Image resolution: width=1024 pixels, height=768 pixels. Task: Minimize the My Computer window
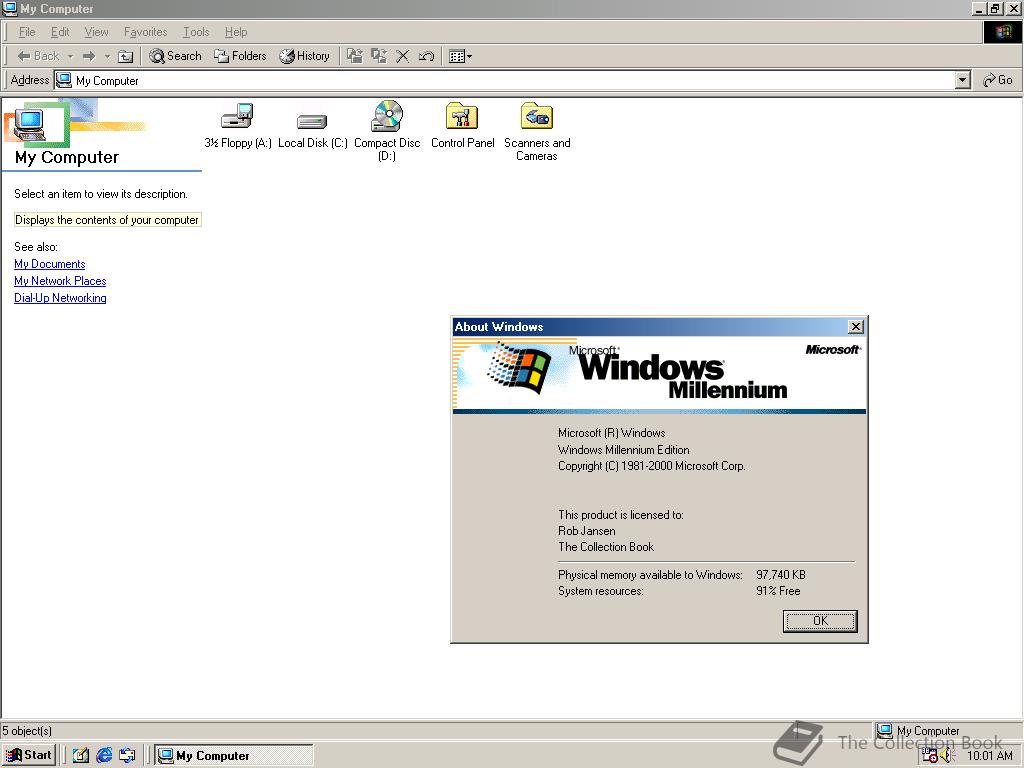tap(979, 8)
